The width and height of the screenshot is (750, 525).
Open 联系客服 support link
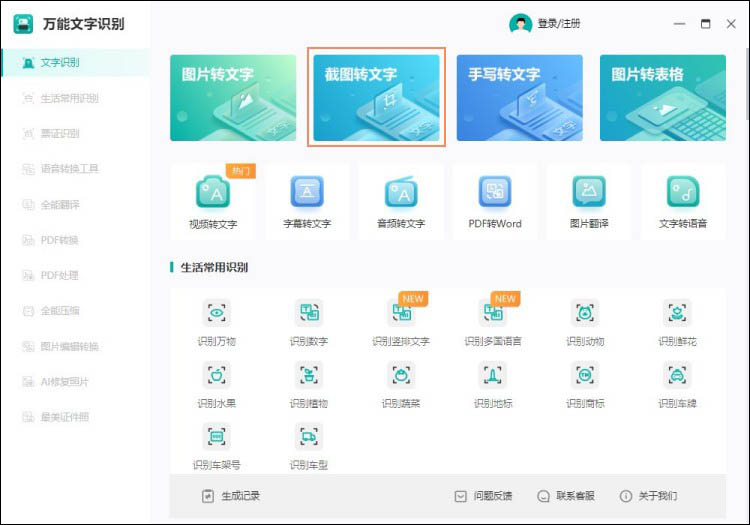coord(566,496)
